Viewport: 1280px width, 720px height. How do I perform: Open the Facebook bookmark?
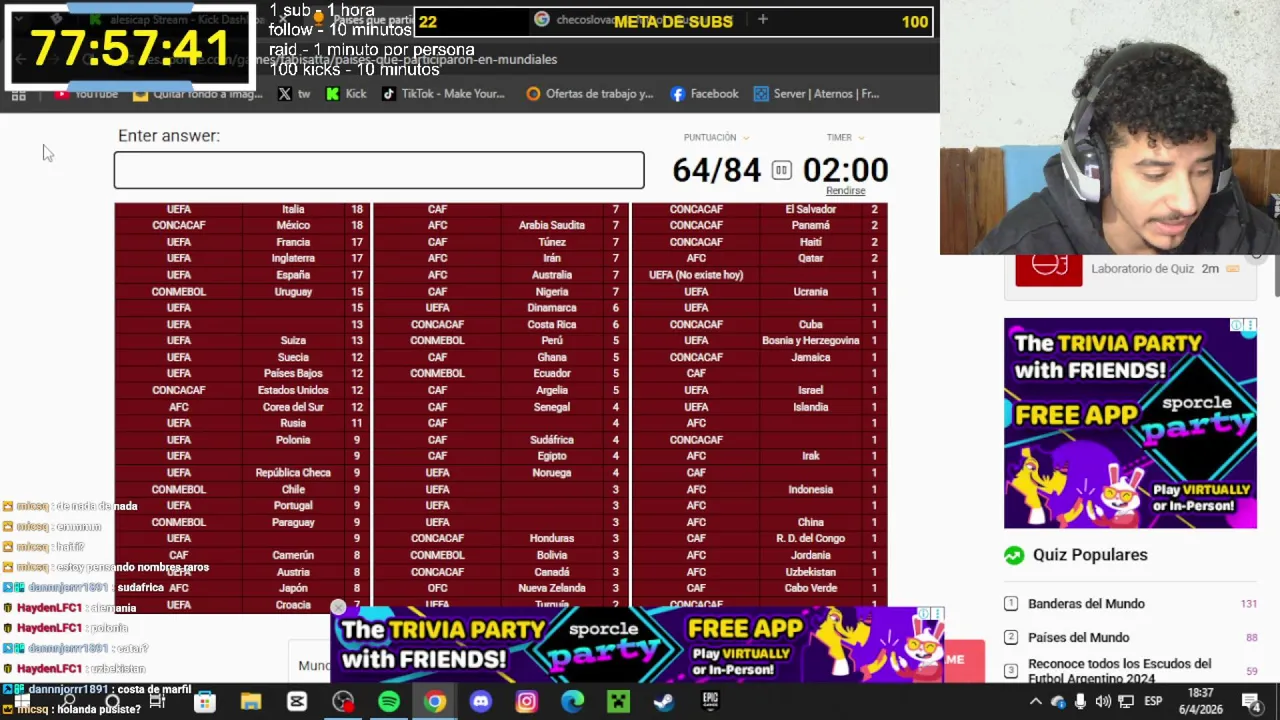(x=704, y=94)
